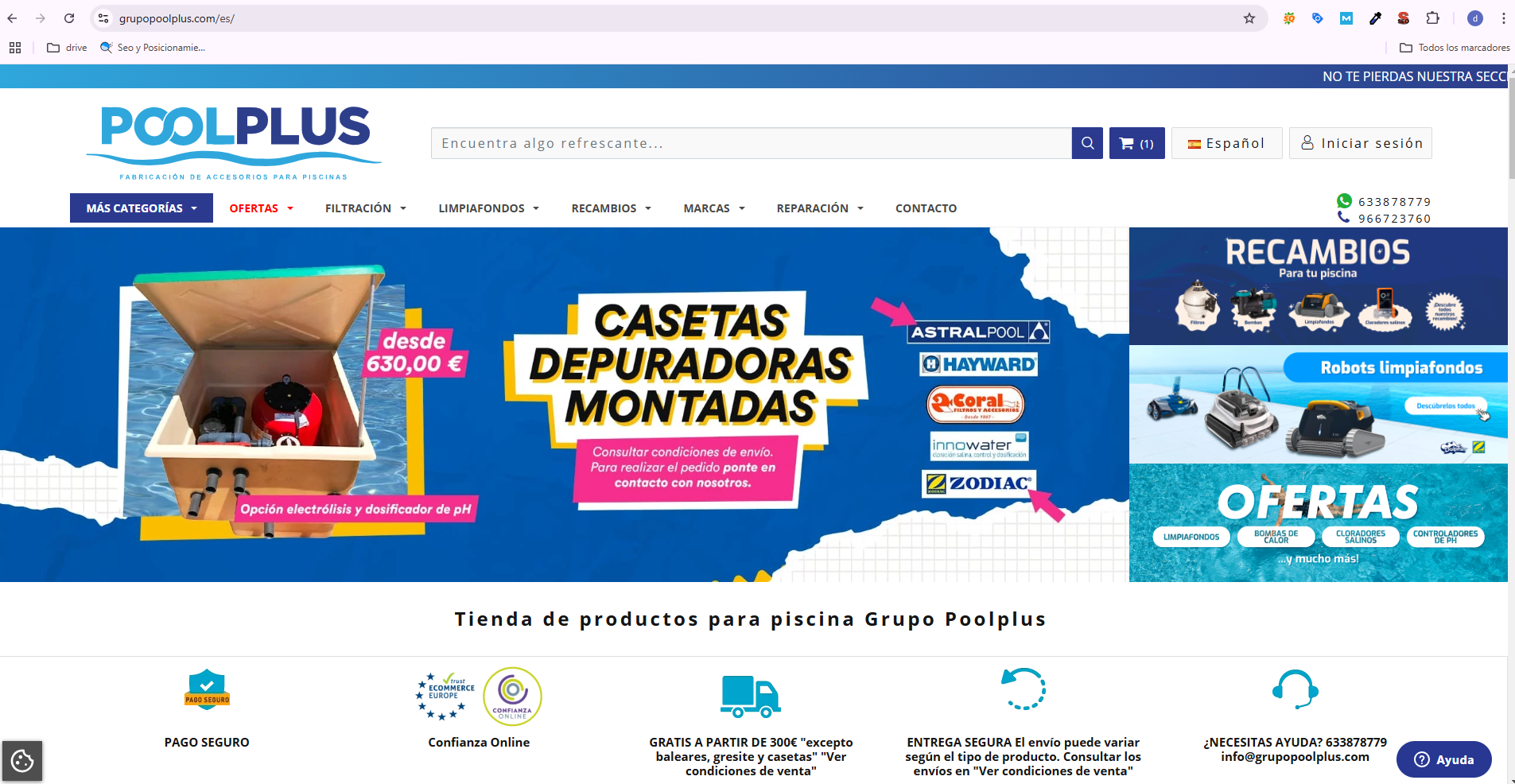
Task: Expand the MARCAS menu
Action: [714, 208]
